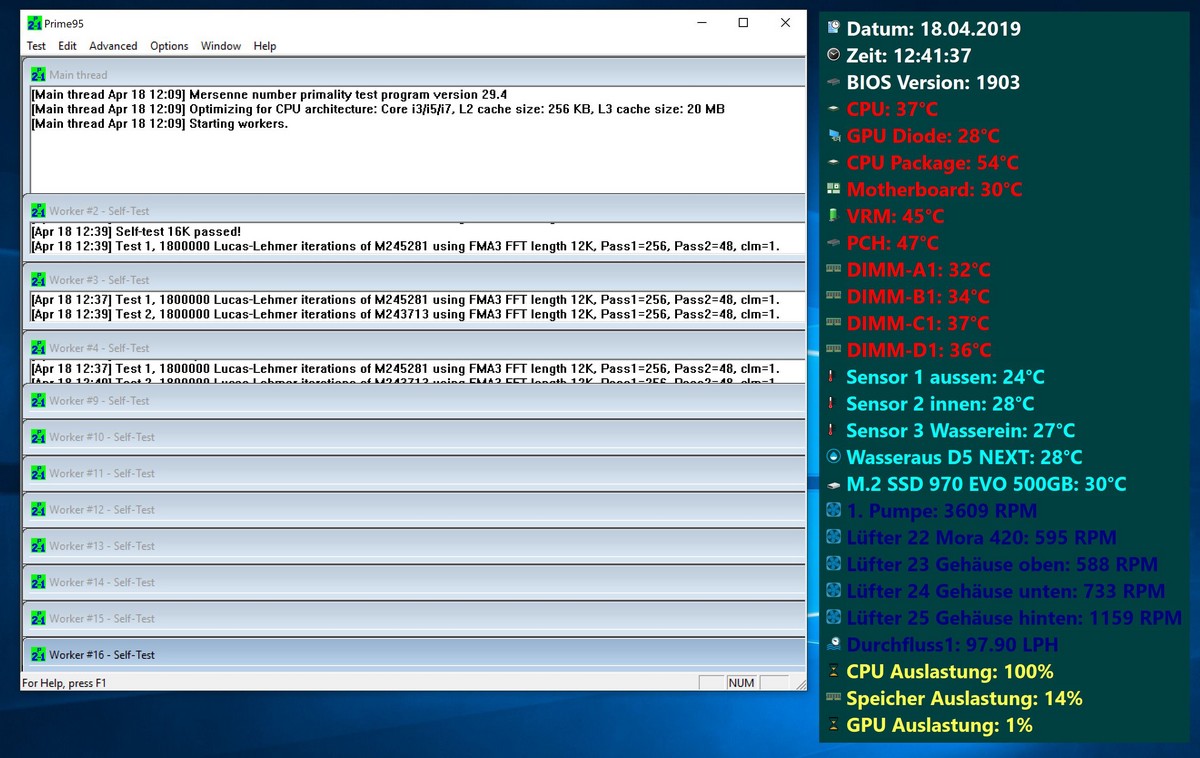
Task: Click the Lüfter 24 Gehäuse unten reading
Action: click(1005, 591)
